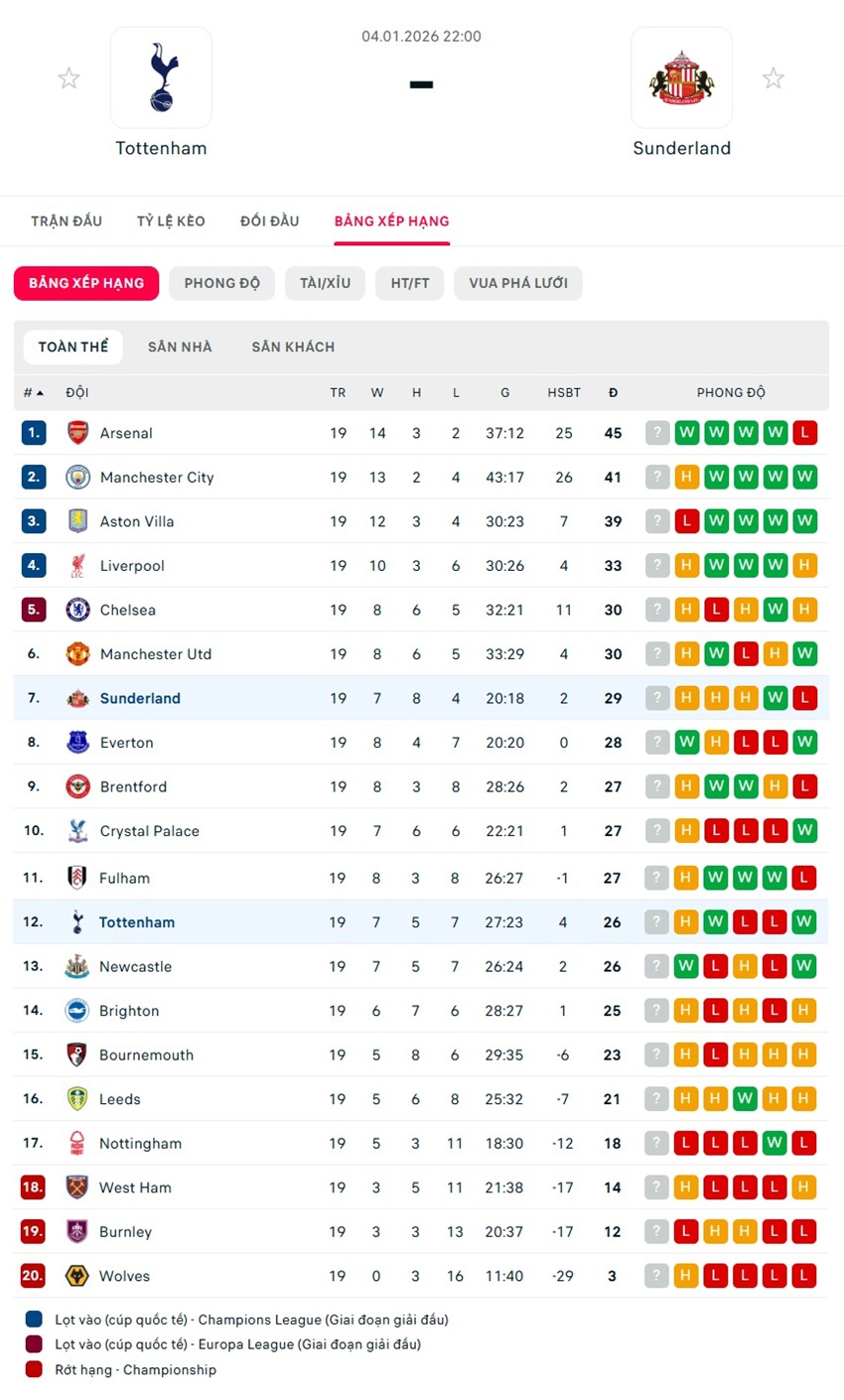844x1400 pixels.
Task: Favorite Sunderland with the right star
Action: coord(774,78)
